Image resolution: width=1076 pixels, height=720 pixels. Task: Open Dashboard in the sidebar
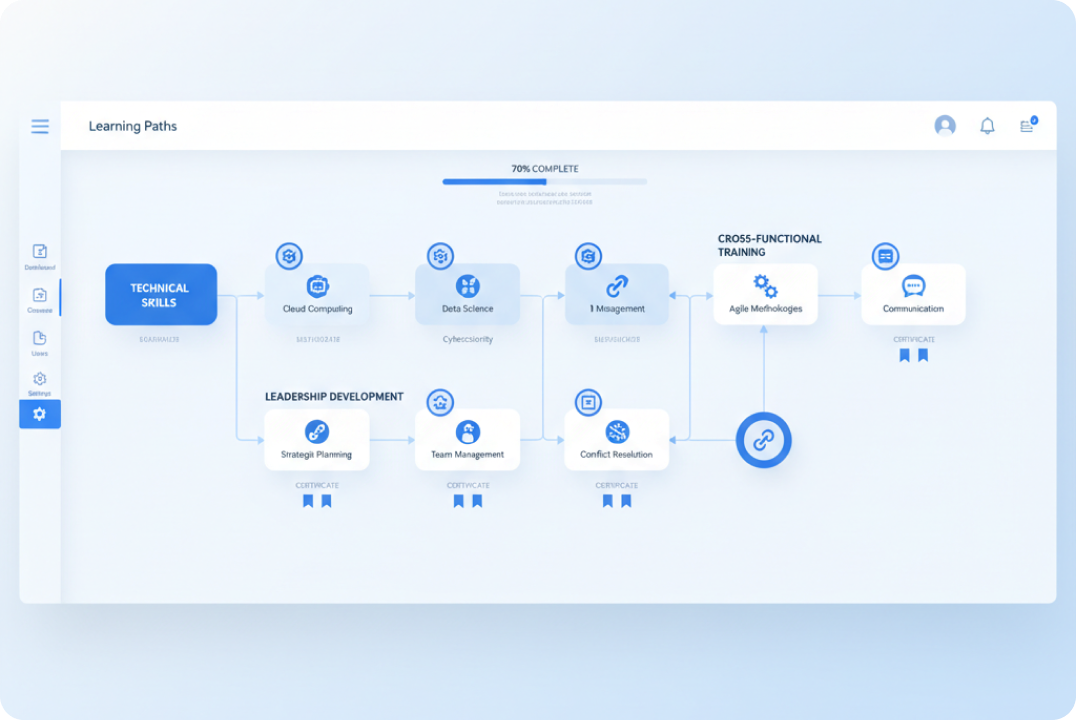pos(40,257)
